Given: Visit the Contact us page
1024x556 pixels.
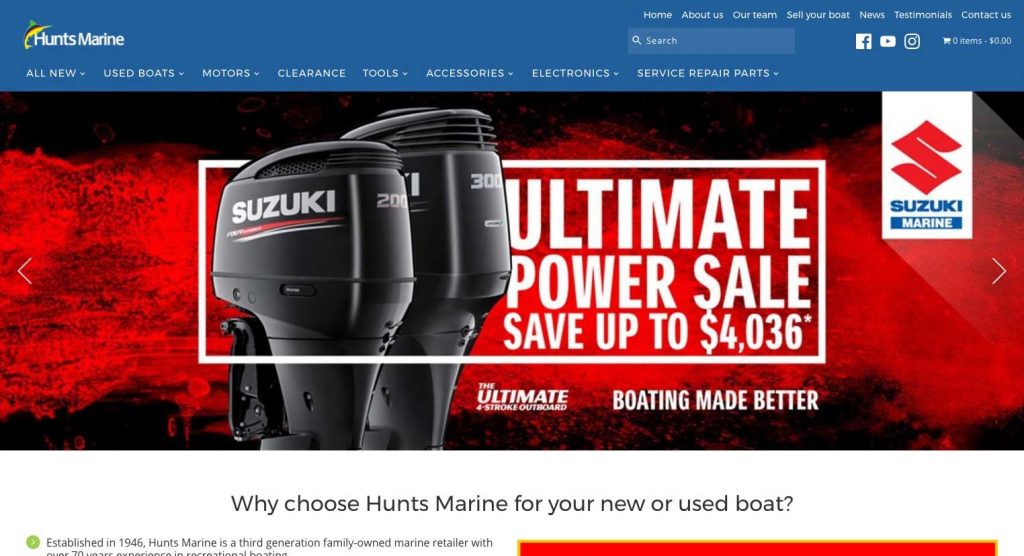Looking at the screenshot, I should coord(985,14).
